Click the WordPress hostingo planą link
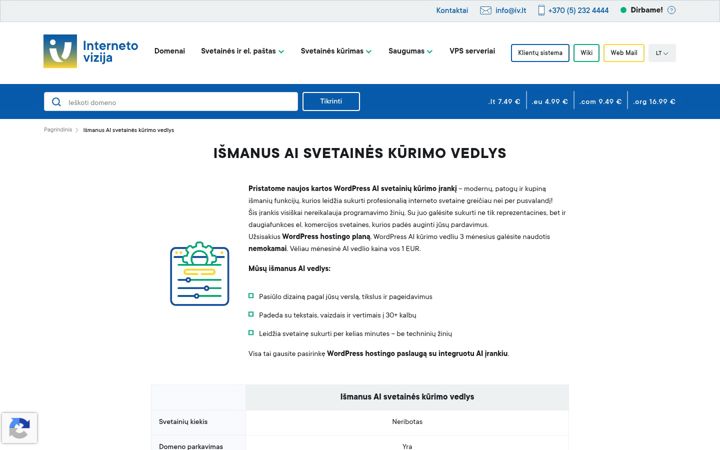Image resolution: width=720 pixels, height=450 pixels. click(326, 236)
